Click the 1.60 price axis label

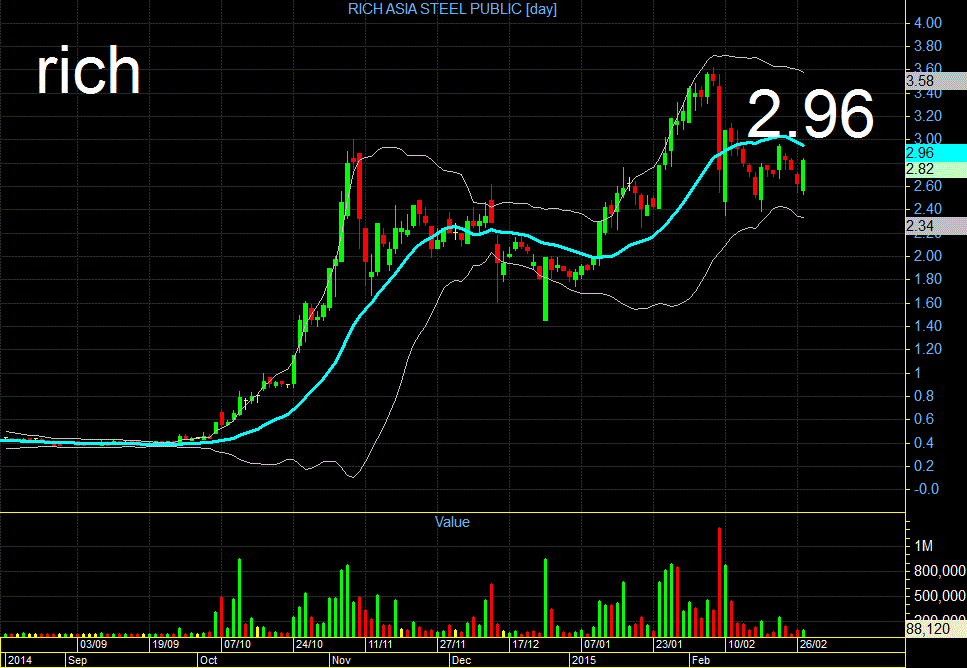(x=928, y=302)
